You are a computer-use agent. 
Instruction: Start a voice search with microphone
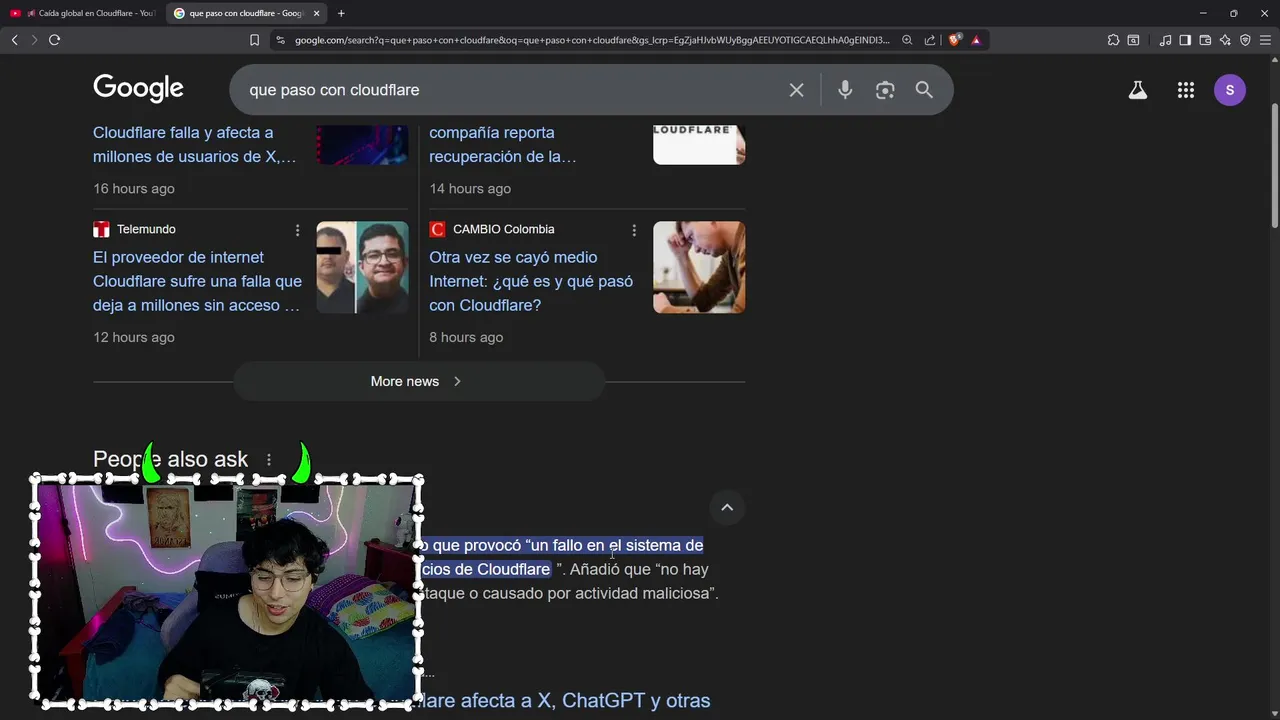click(845, 90)
